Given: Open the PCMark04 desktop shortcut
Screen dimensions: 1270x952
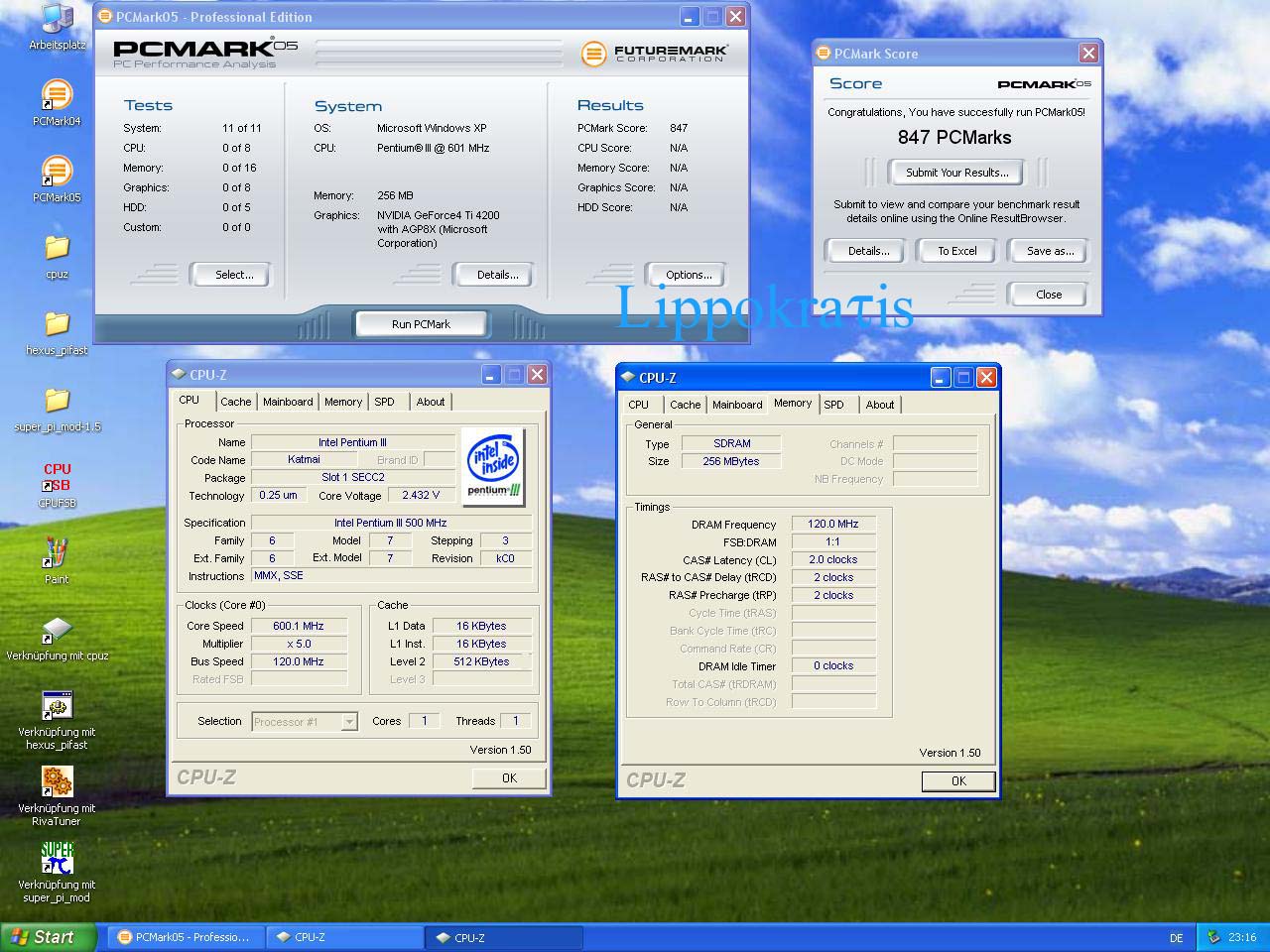Looking at the screenshot, I should click(x=57, y=103).
